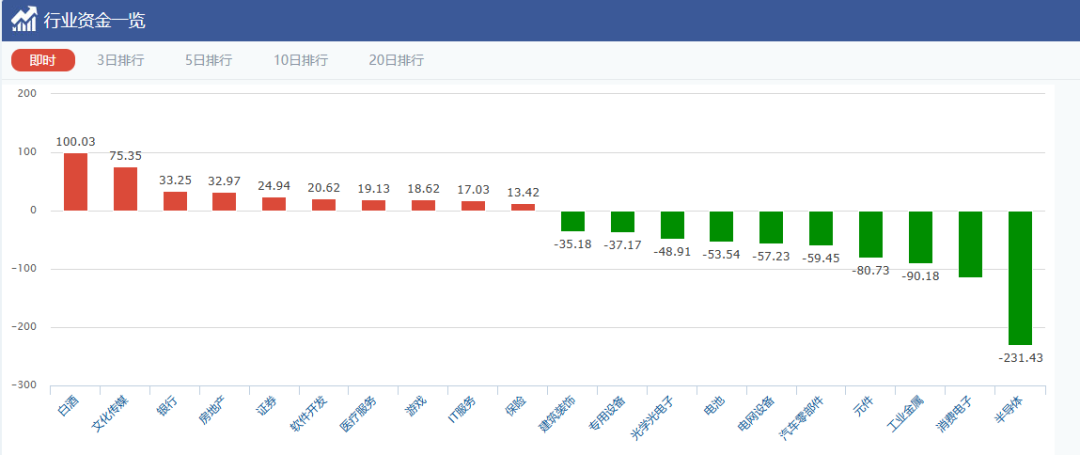Screen dimensions: 1080x455
Task: Click the 20.62 value label
Action: point(324,187)
